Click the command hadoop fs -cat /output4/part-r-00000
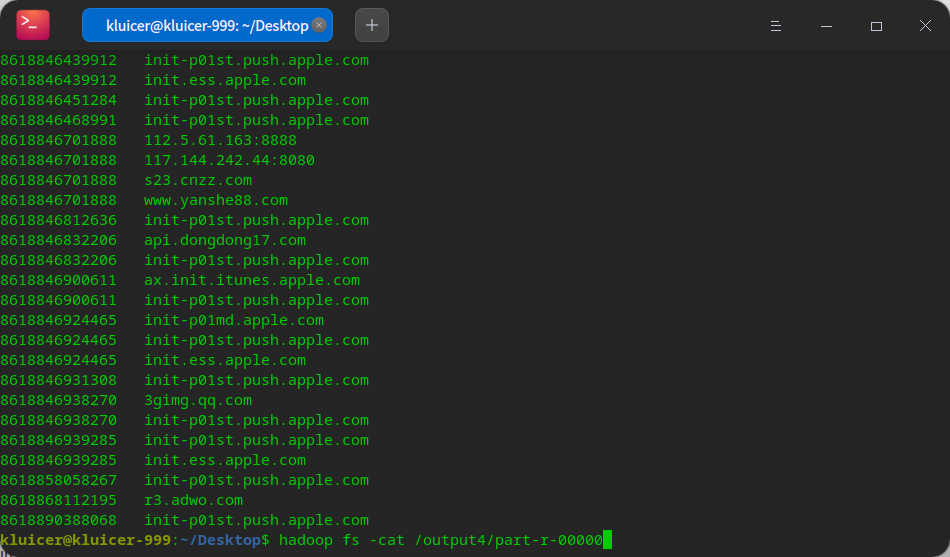Screen dimensions: 950x557 coord(441,540)
